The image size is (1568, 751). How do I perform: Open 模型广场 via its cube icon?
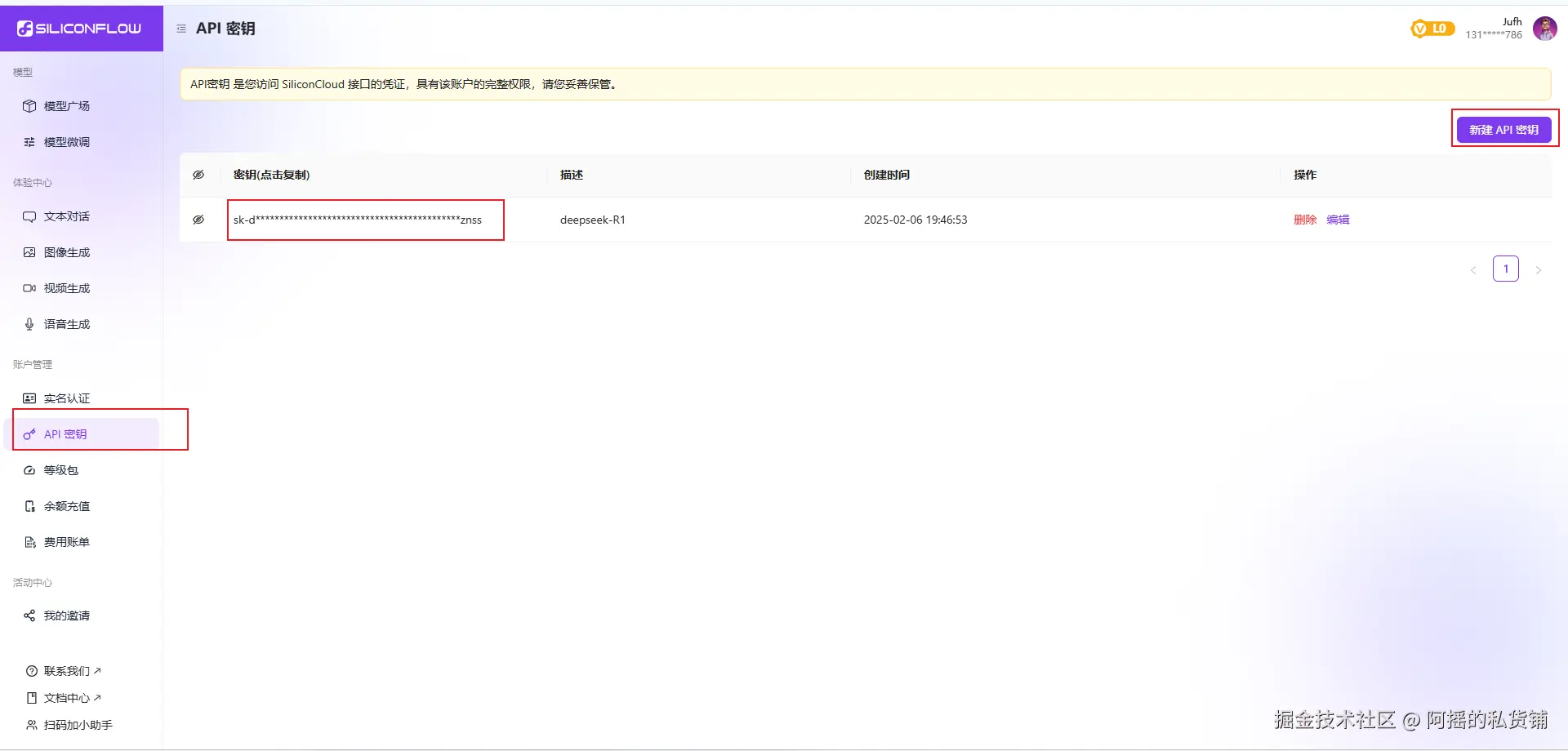(29, 106)
